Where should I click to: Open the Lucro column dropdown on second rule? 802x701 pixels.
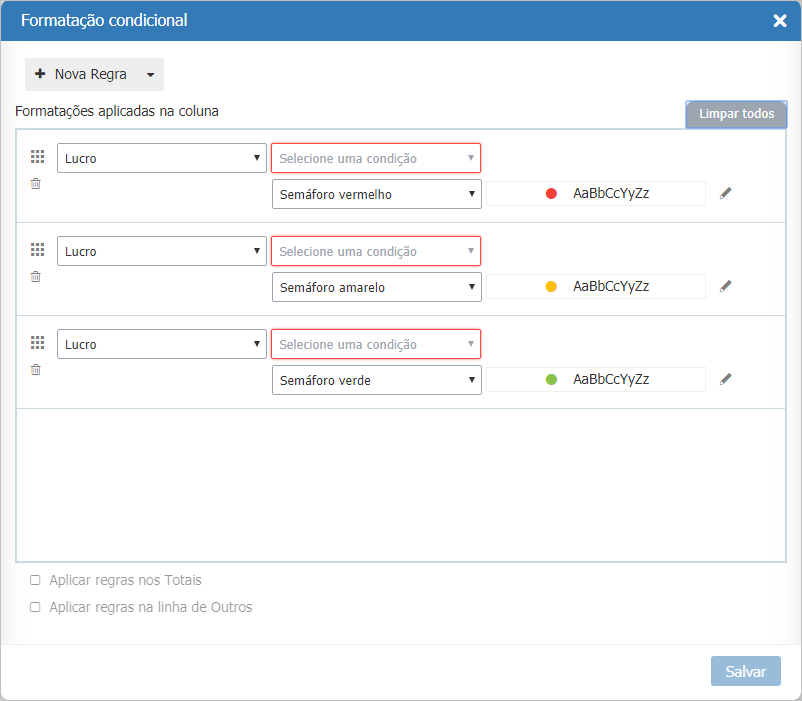(161, 250)
